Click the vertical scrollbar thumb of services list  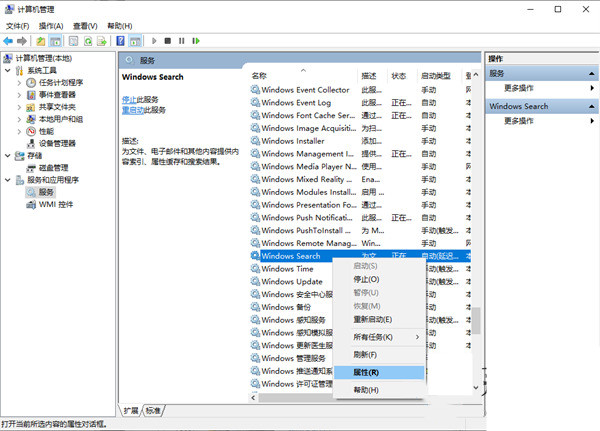476,320
